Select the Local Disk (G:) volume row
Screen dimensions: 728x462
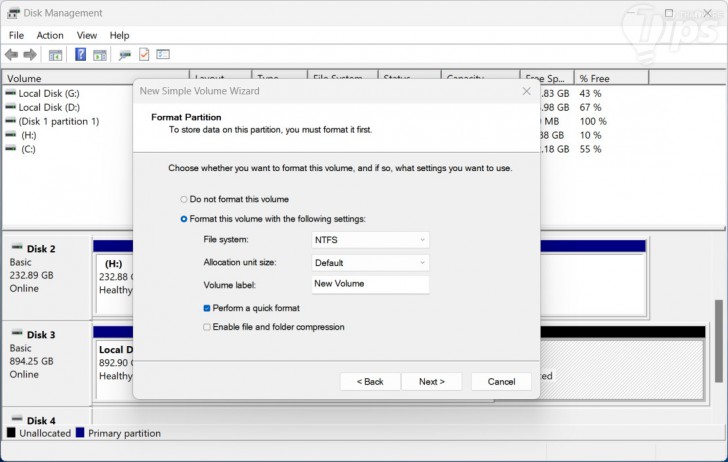pyautogui.click(x=49, y=93)
